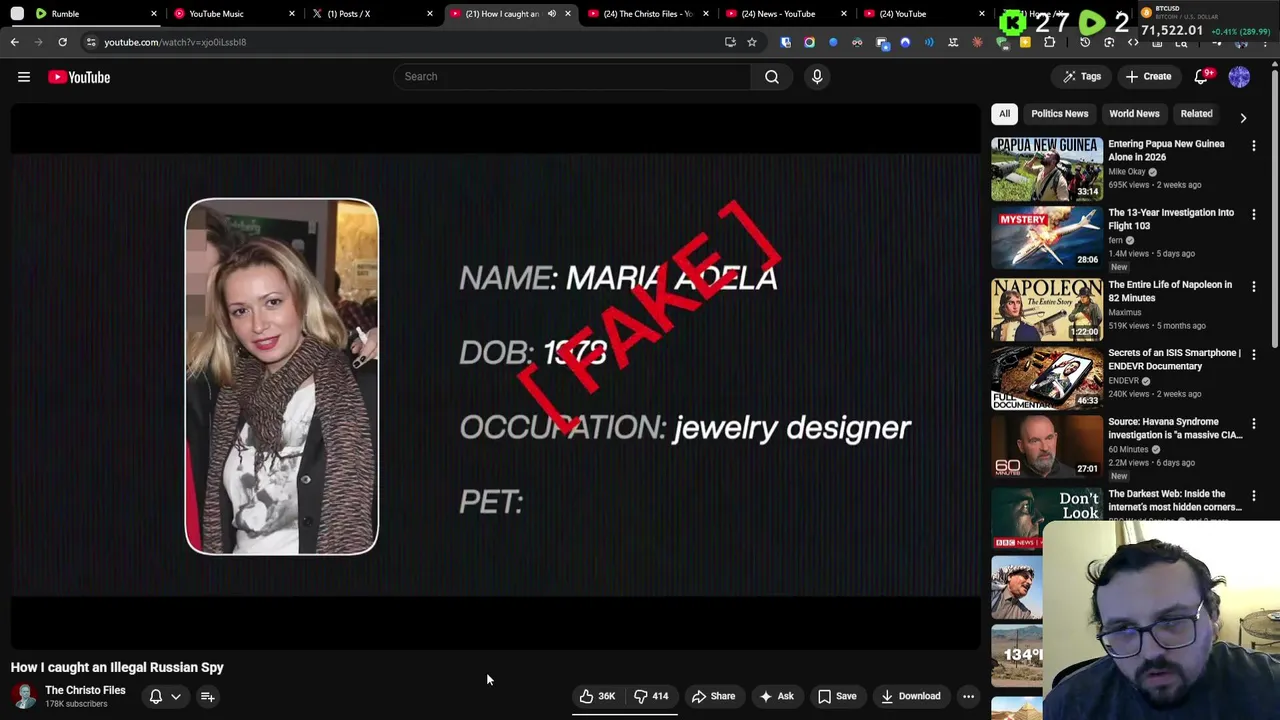The image size is (1280, 720).
Task: Open Secrets of an ISIS Smartphone title
Action: [1174, 359]
